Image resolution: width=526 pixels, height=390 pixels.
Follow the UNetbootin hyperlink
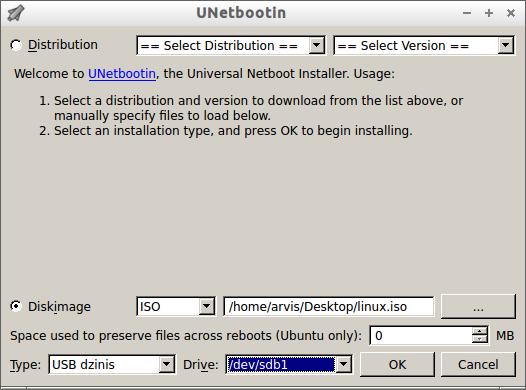(x=122, y=74)
